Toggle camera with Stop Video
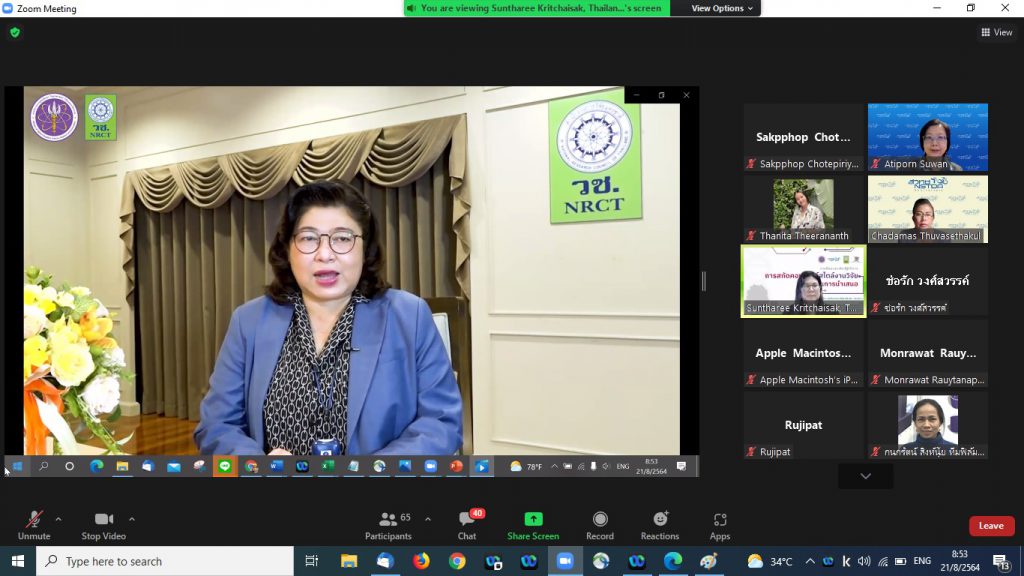Image resolution: width=1024 pixels, height=576 pixels. [104, 526]
